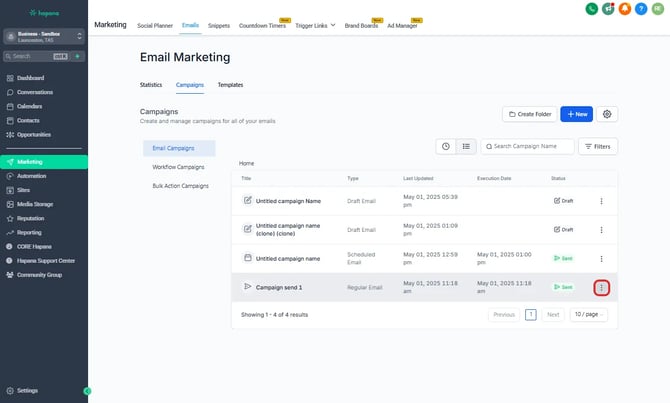
Task: Toggle the list view button
Action: [x=466, y=147]
